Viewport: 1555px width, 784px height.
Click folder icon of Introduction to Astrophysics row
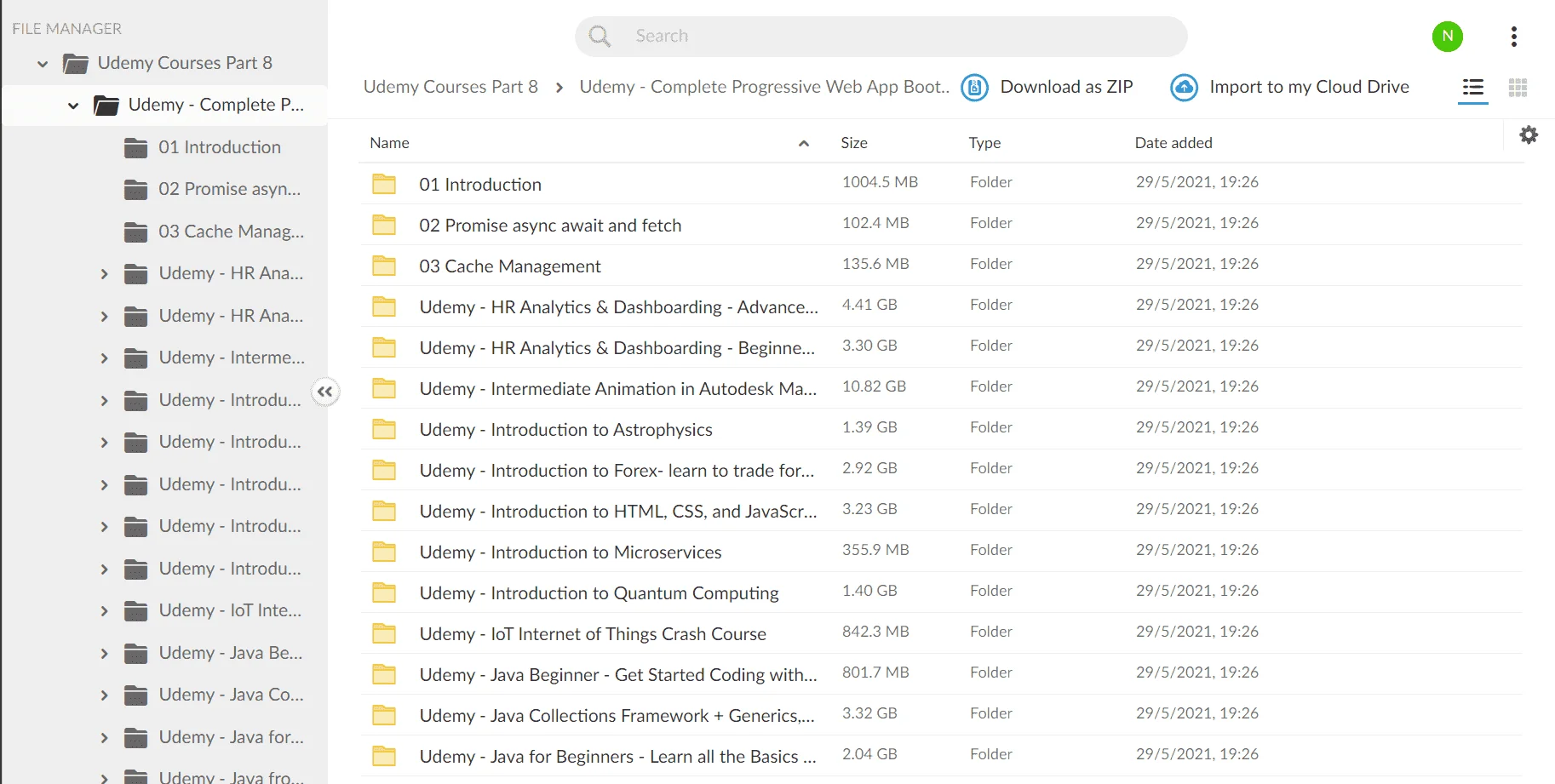point(384,429)
